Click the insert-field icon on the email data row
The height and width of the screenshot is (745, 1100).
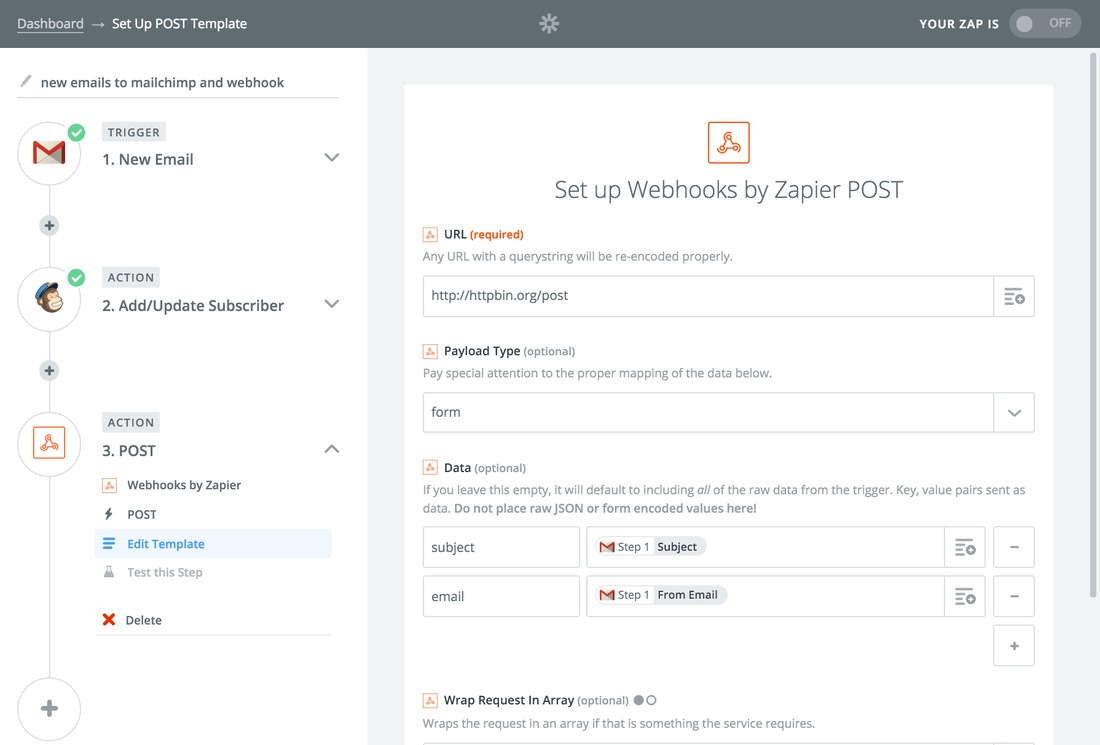[x=964, y=596]
